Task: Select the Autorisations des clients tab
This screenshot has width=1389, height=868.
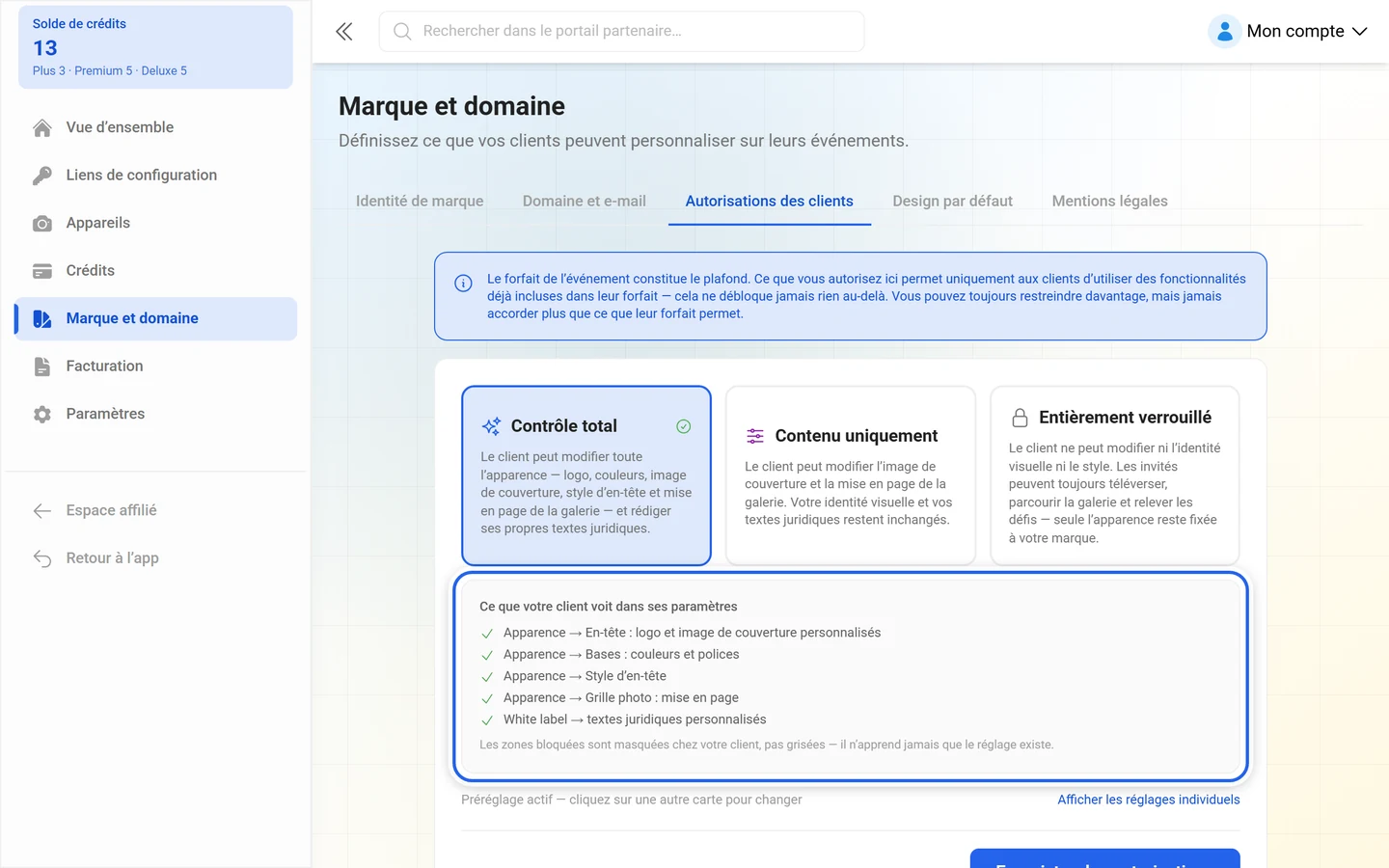Action: coord(770,201)
